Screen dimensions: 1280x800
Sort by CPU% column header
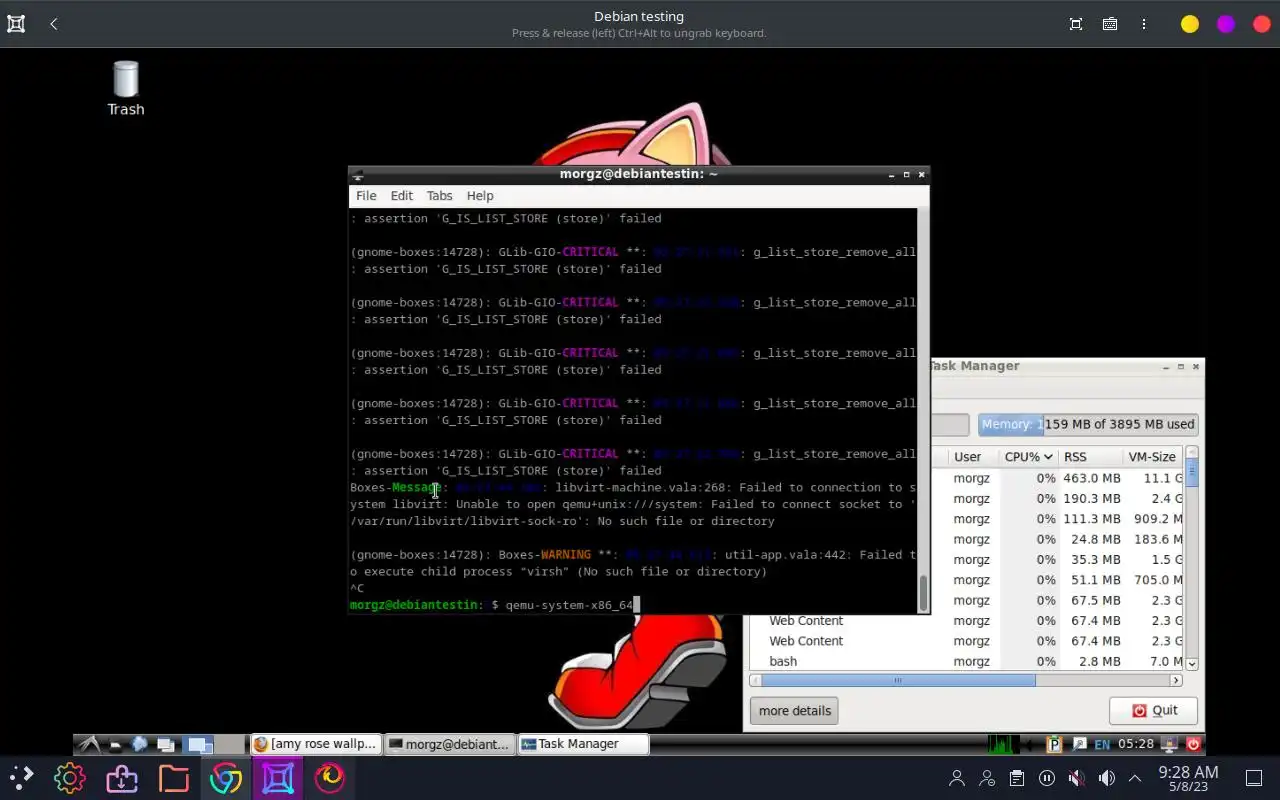pos(1028,457)
